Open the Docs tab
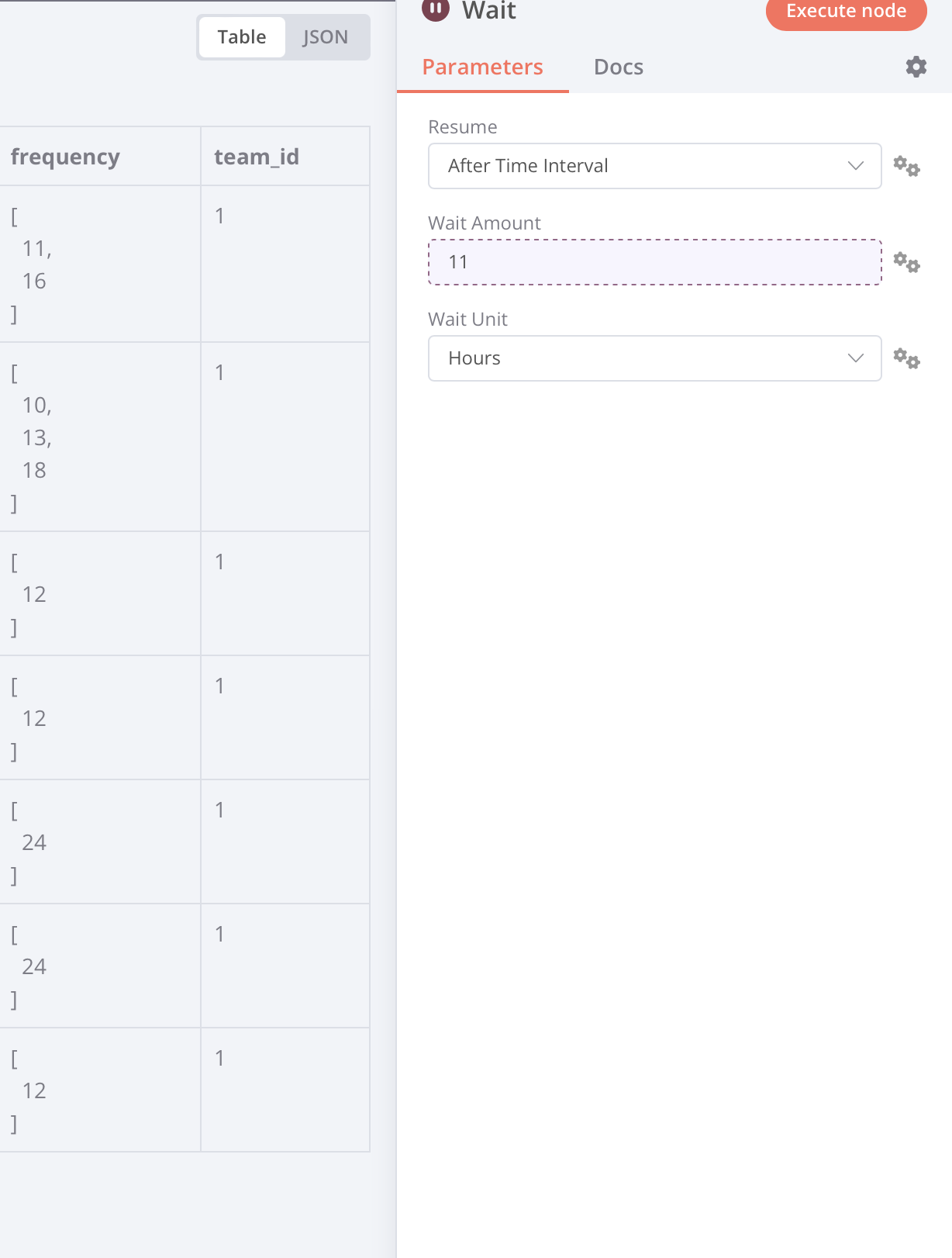952x1258 pixels. pos(618,67)
